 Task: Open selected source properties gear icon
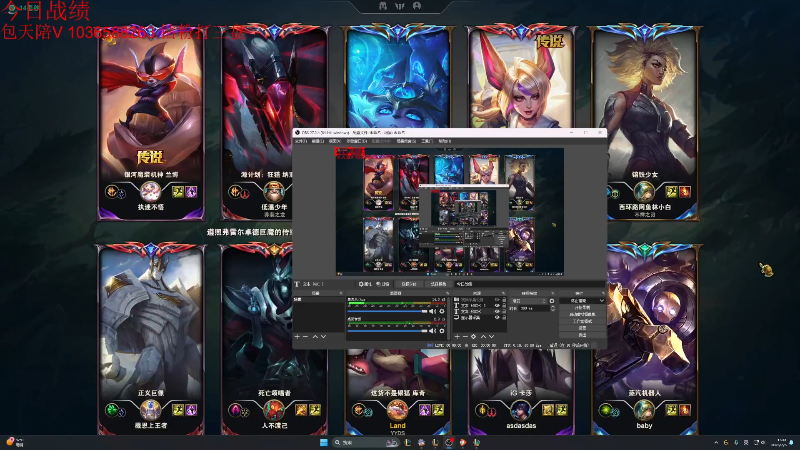point(473,337)
